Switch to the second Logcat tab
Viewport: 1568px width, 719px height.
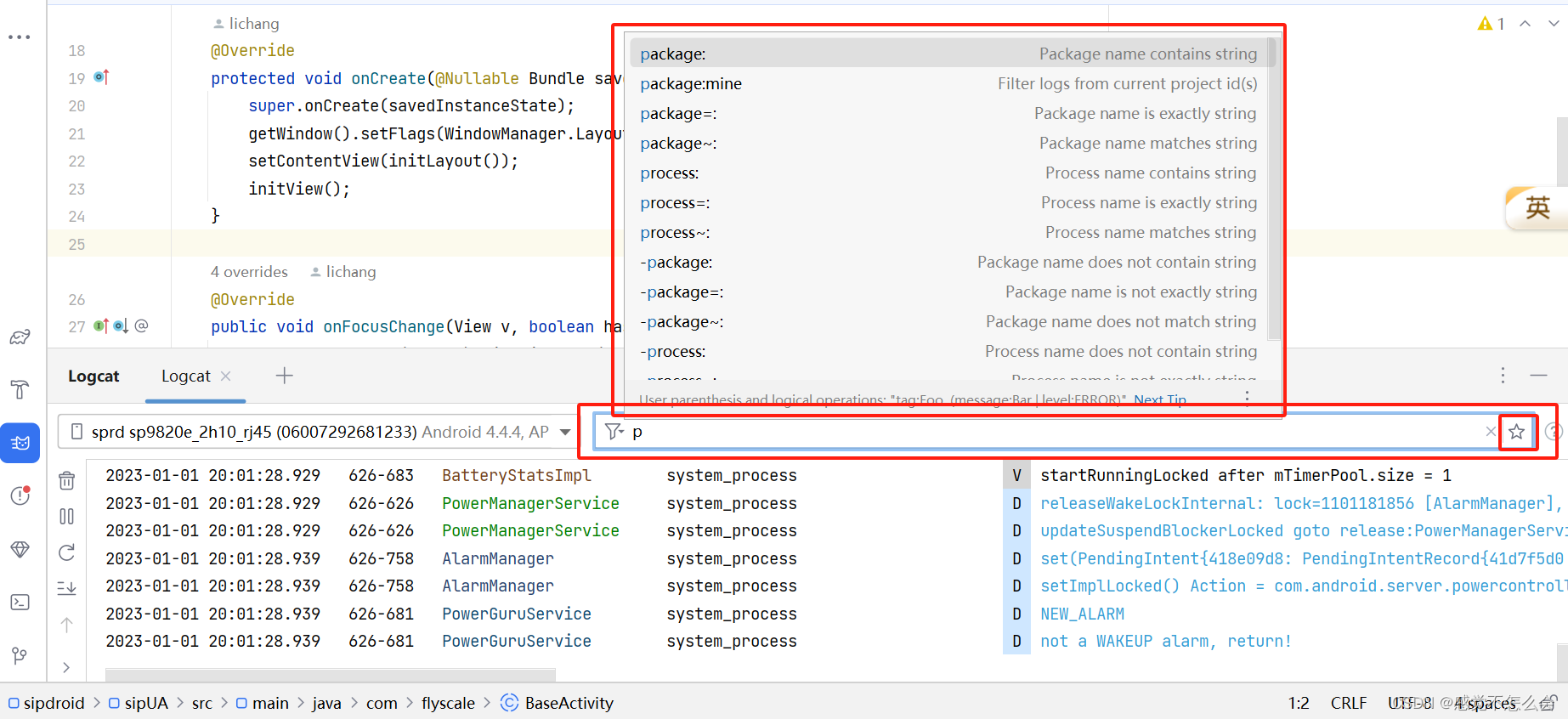(186, 376)
